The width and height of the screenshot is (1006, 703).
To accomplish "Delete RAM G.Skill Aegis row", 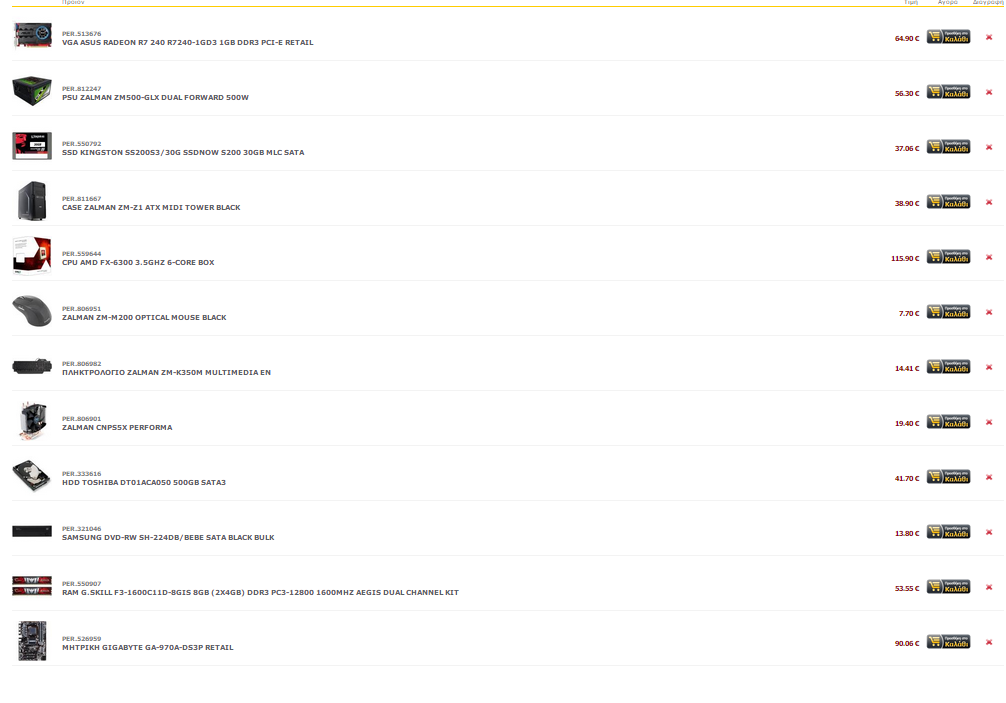I will (989, 588).
